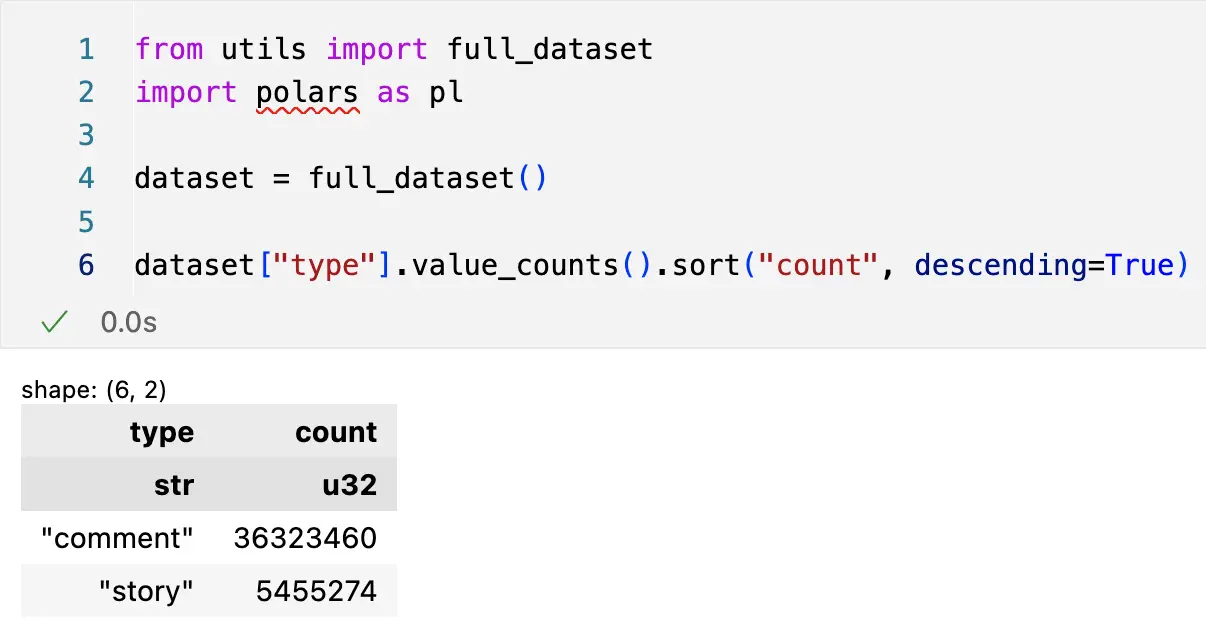Image resolution: width=1206 pixels, height=622 pixels.
Task: Click line number 4 in the gutter
Action: point(86,178)
